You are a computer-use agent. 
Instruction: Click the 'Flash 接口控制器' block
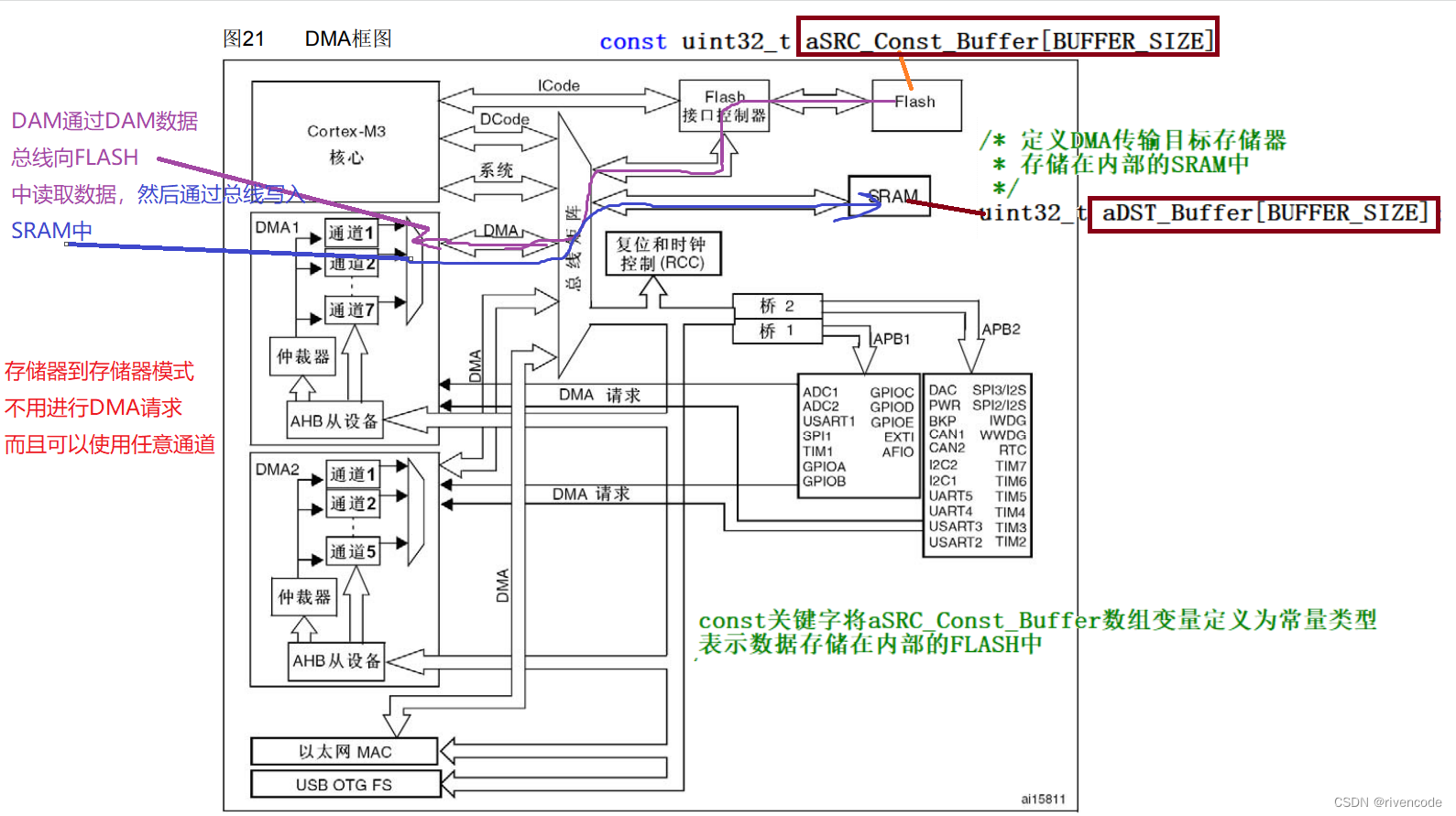pos(724,106)
